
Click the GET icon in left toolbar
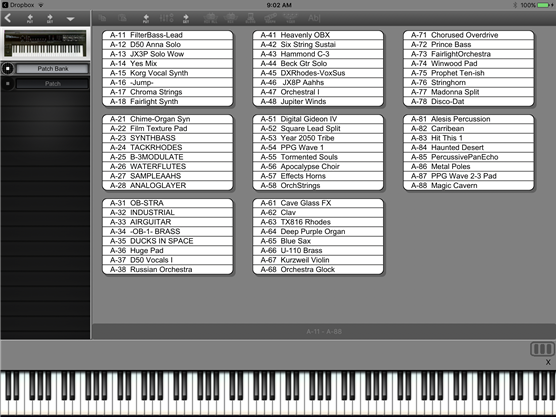click(x=50, y=18)
